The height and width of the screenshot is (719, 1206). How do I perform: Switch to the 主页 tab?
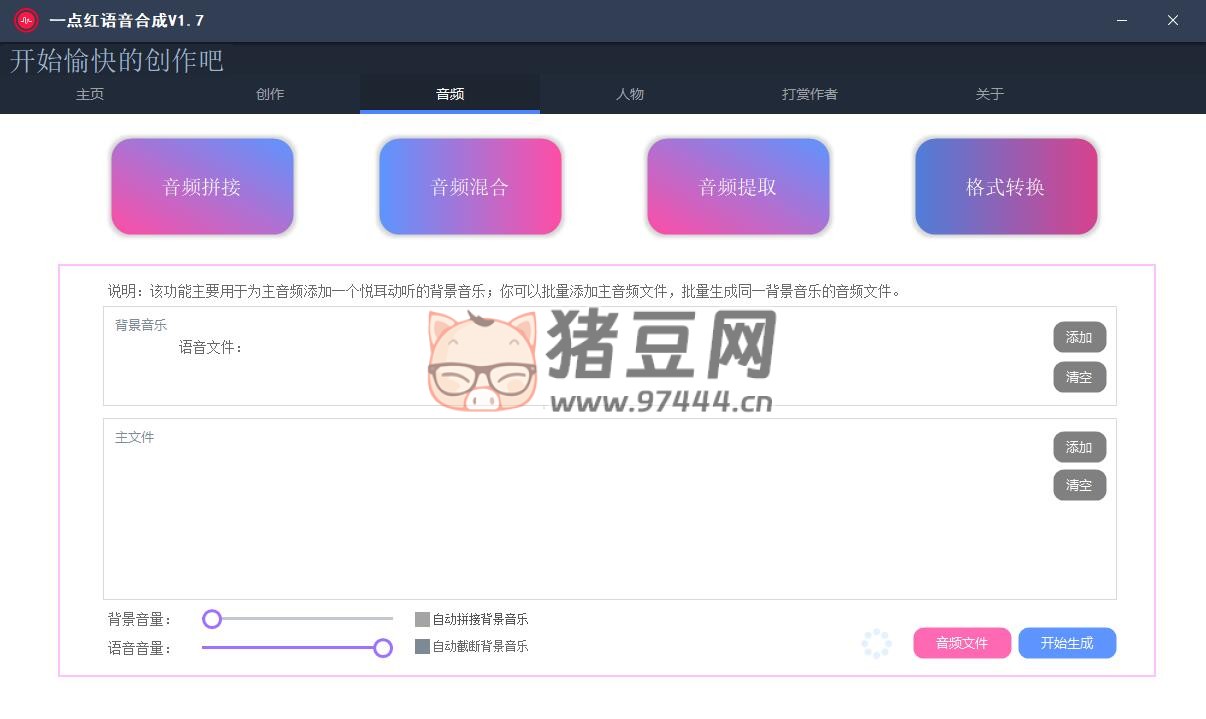(x=90, y=94)
